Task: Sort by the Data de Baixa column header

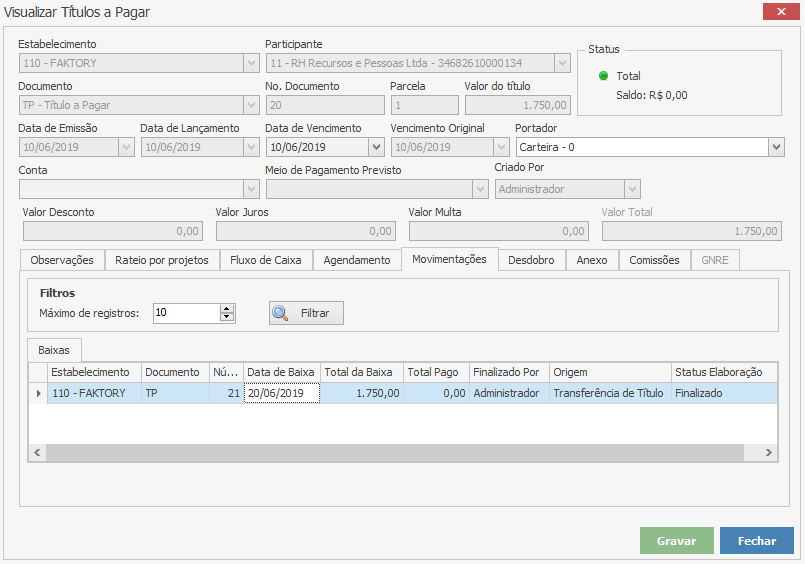Action: (x=280, y=372)
